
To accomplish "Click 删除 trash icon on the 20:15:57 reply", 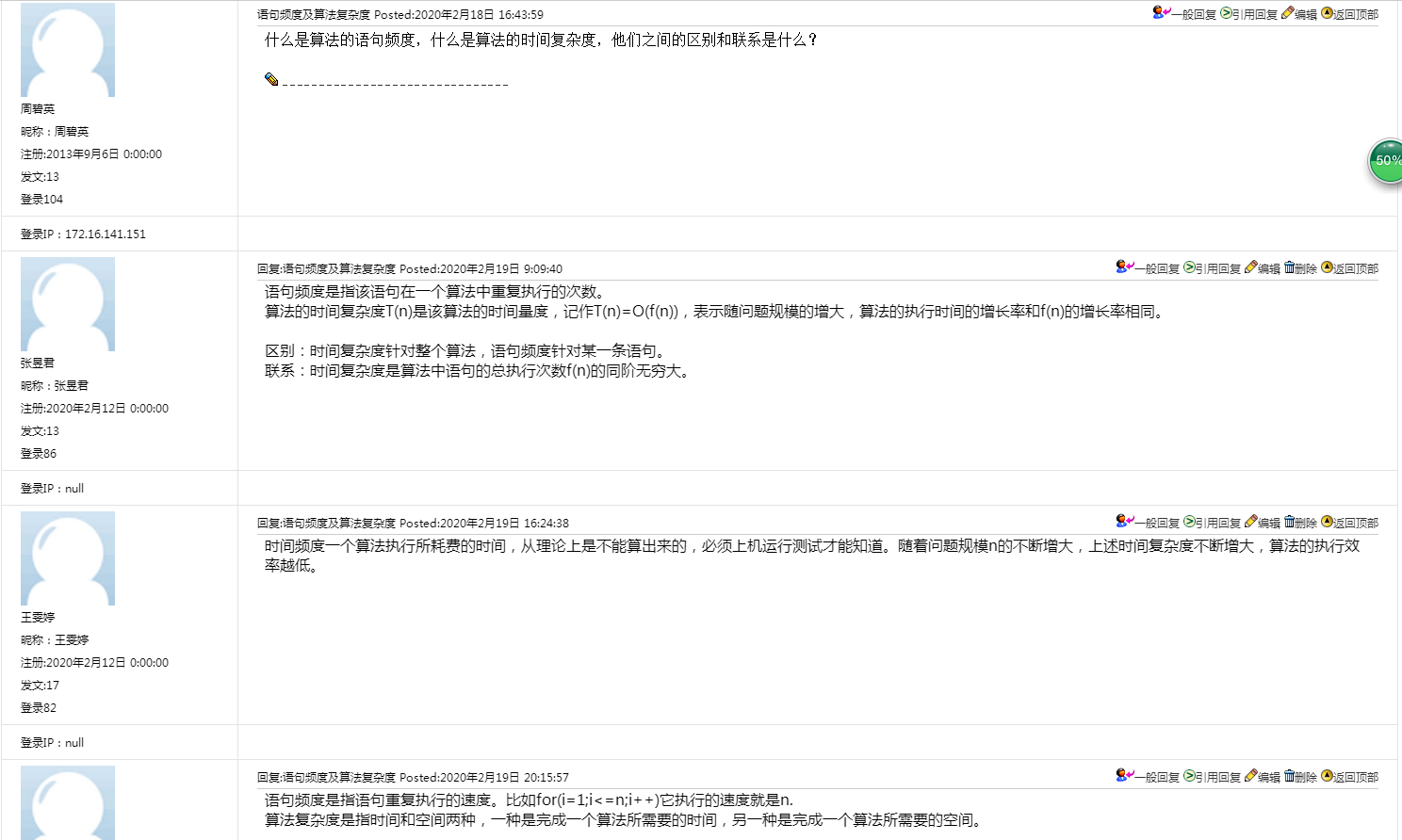I will point(1289,775).
